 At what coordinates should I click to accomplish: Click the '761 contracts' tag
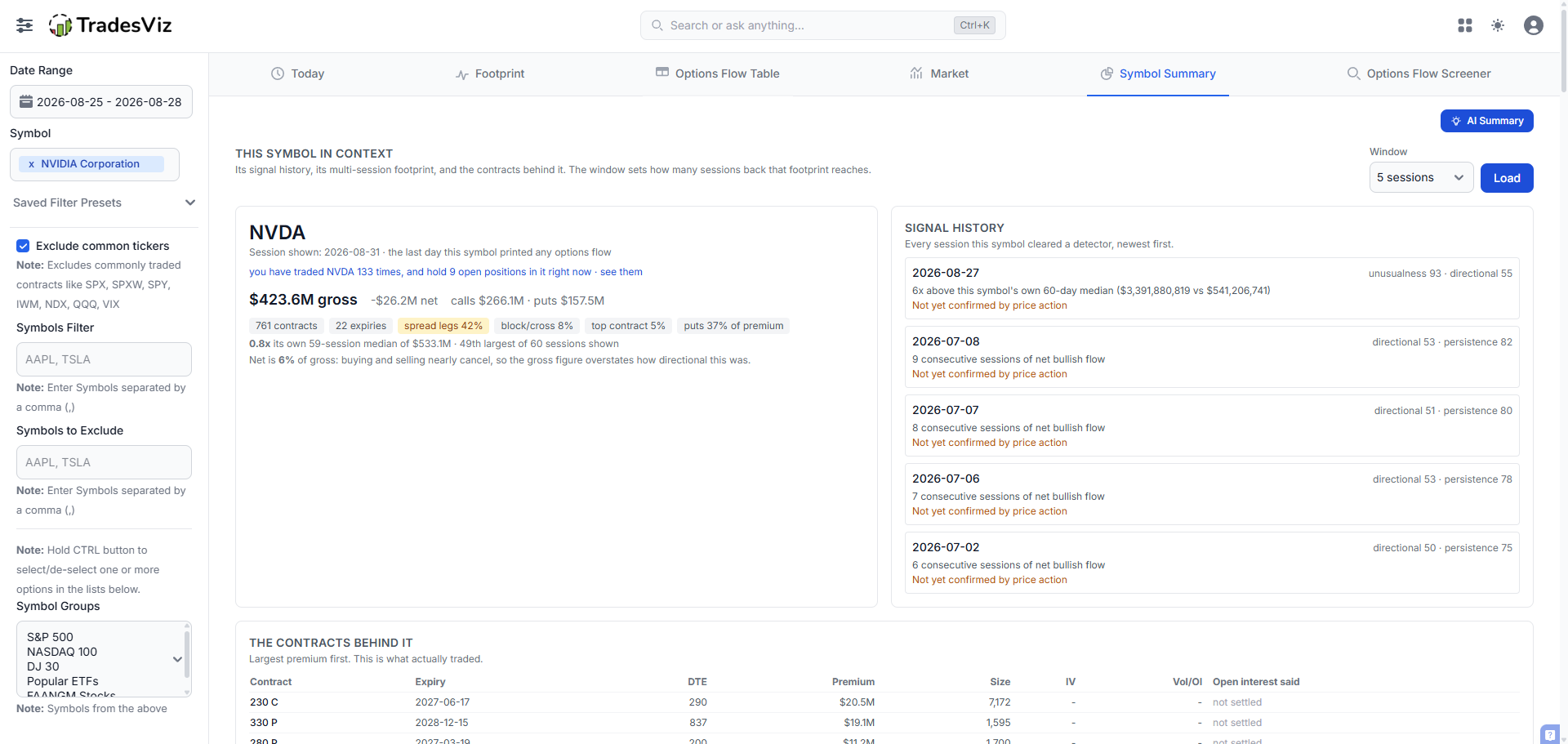click(286, 326)
